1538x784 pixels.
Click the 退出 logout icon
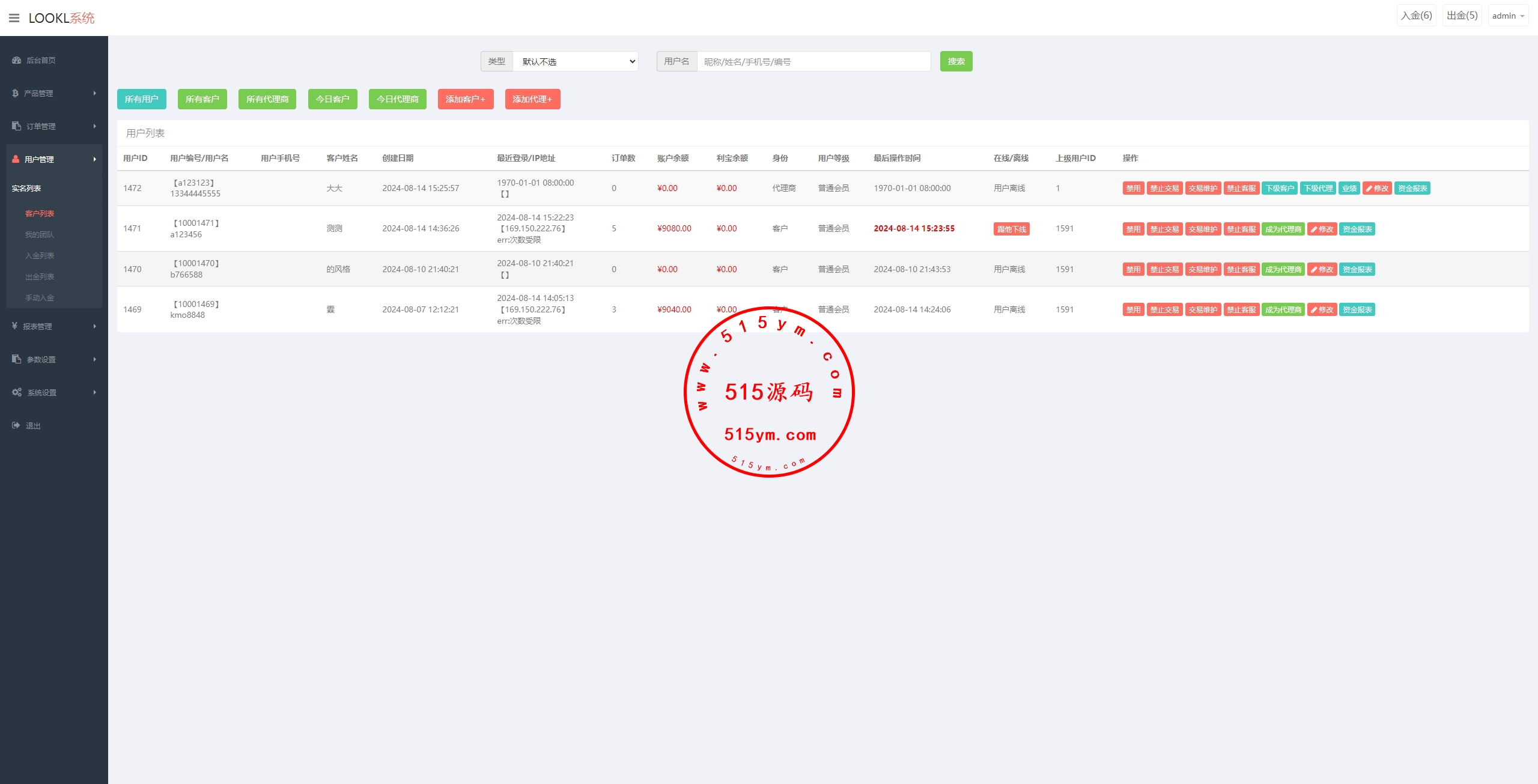tap(16, 425)
